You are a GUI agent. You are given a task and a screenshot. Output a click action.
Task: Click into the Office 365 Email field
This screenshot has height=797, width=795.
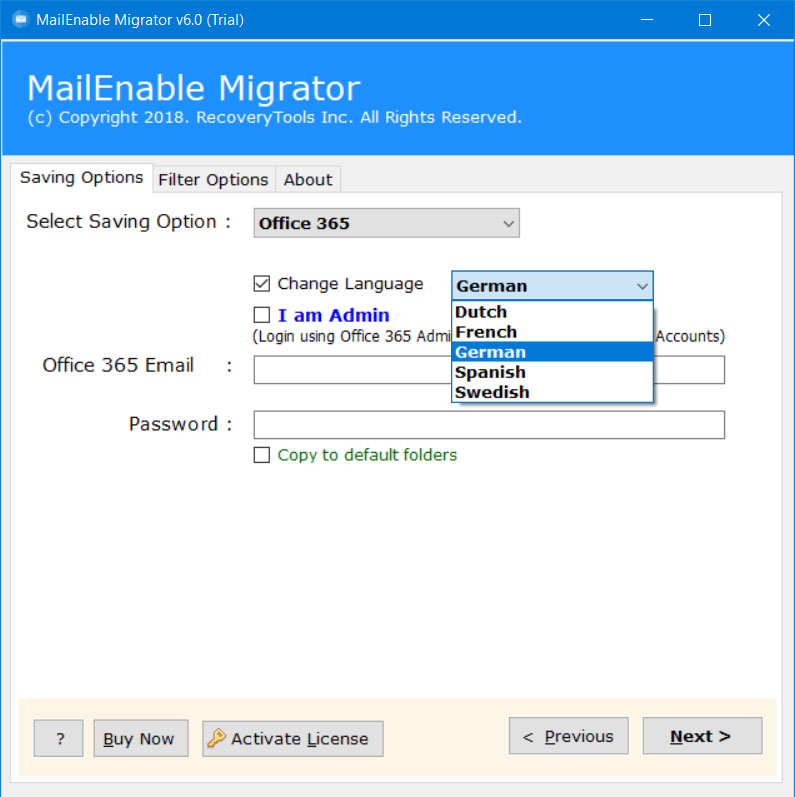coord(489,370)
